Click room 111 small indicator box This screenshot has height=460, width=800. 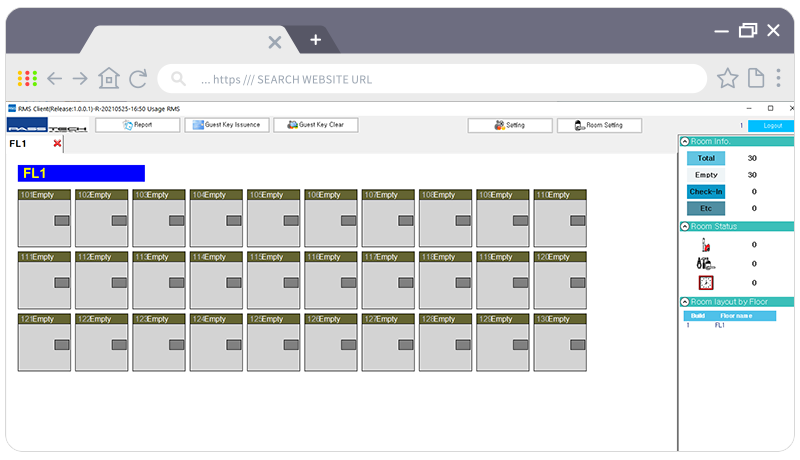[x=62, y=283]
